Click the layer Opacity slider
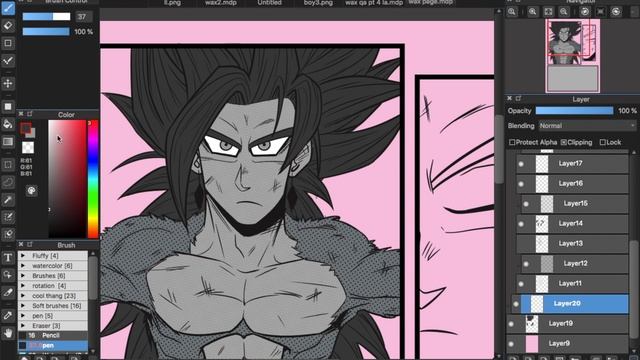Image resolution: width=640 pixels, height=360 pixels. point(574,111)
